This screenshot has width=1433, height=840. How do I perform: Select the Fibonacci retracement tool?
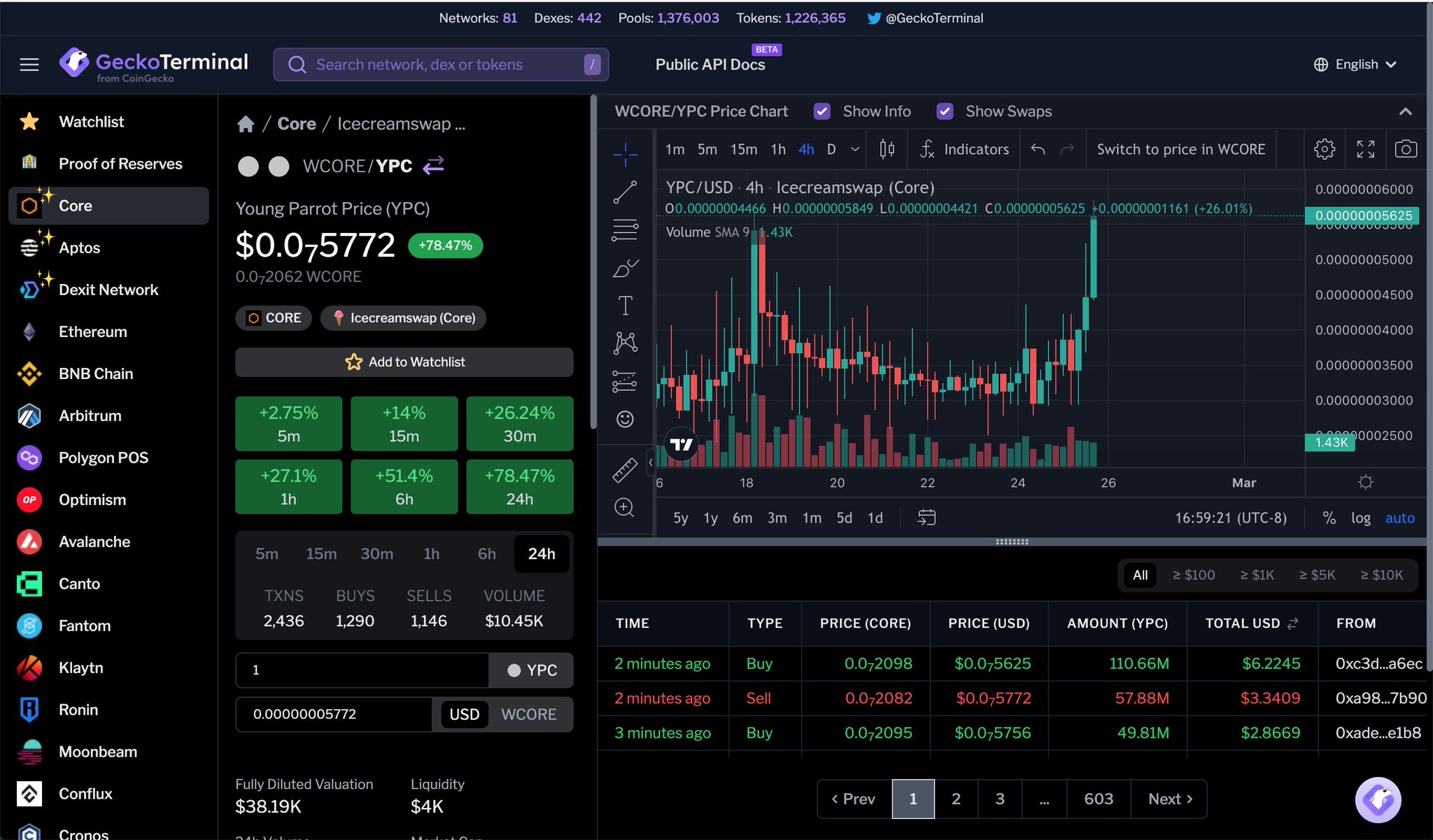click(625, 230)
